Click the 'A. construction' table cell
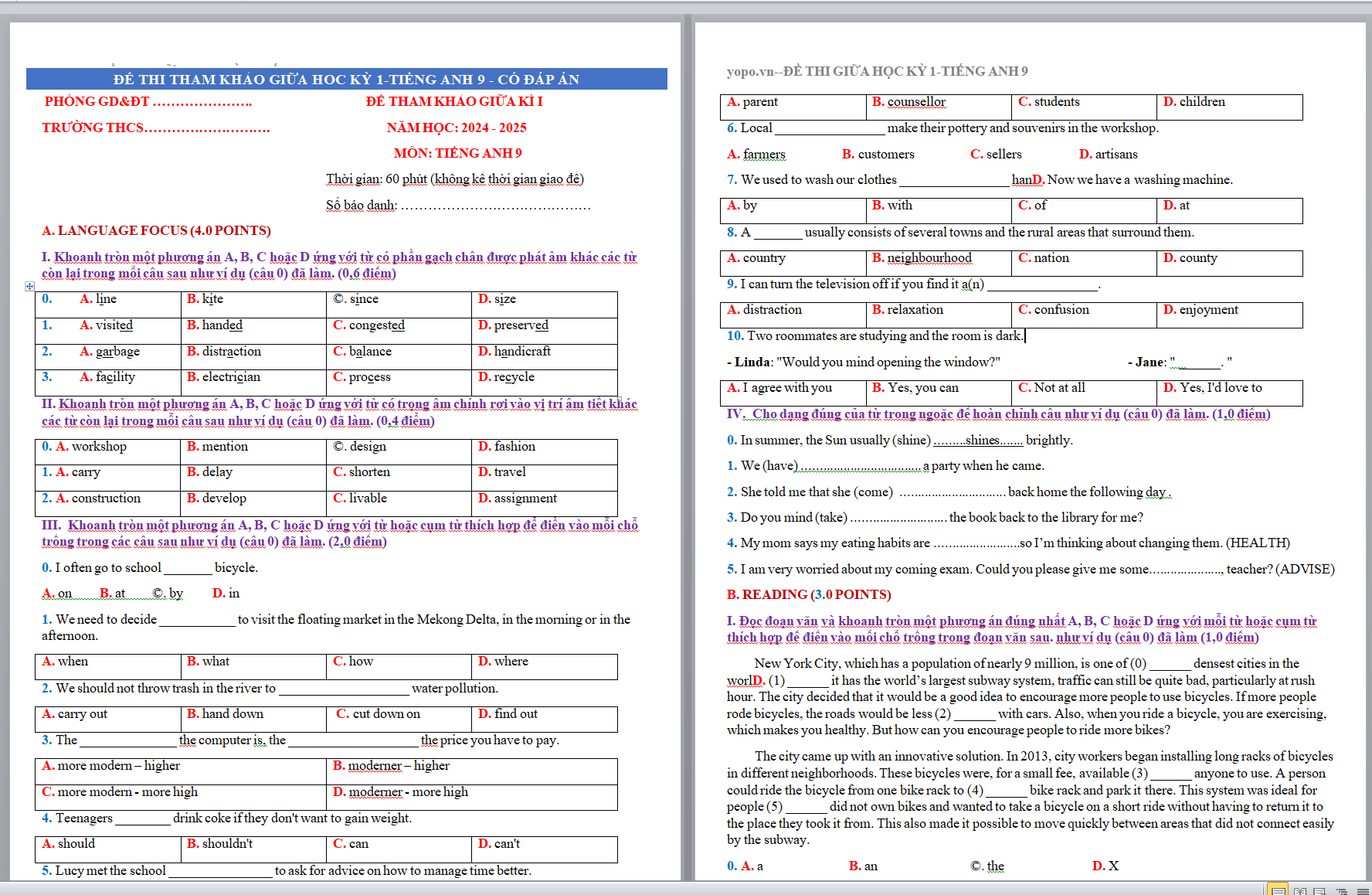Viewport: 1372px width, 895px height. tap(108, 504)
